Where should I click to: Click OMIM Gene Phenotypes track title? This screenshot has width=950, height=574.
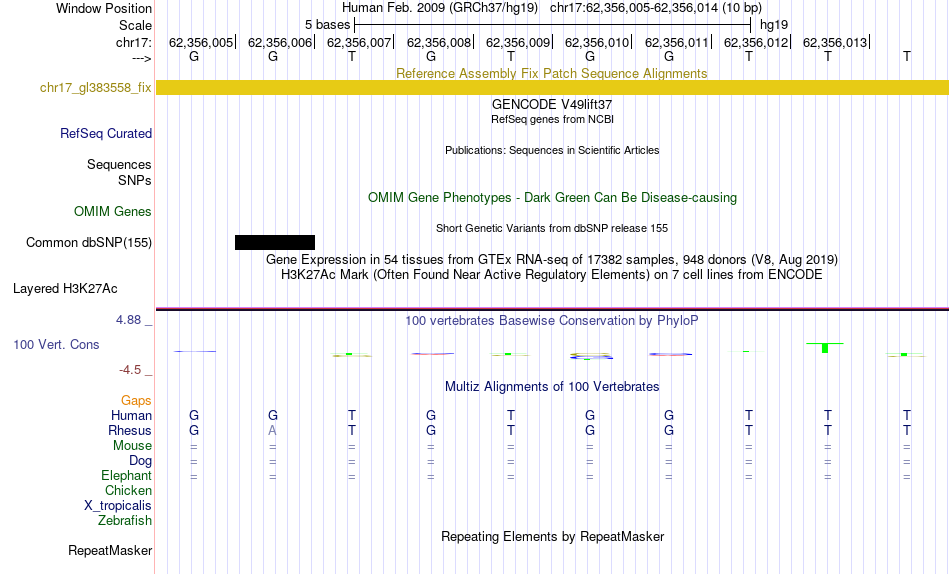coord(552,198)
